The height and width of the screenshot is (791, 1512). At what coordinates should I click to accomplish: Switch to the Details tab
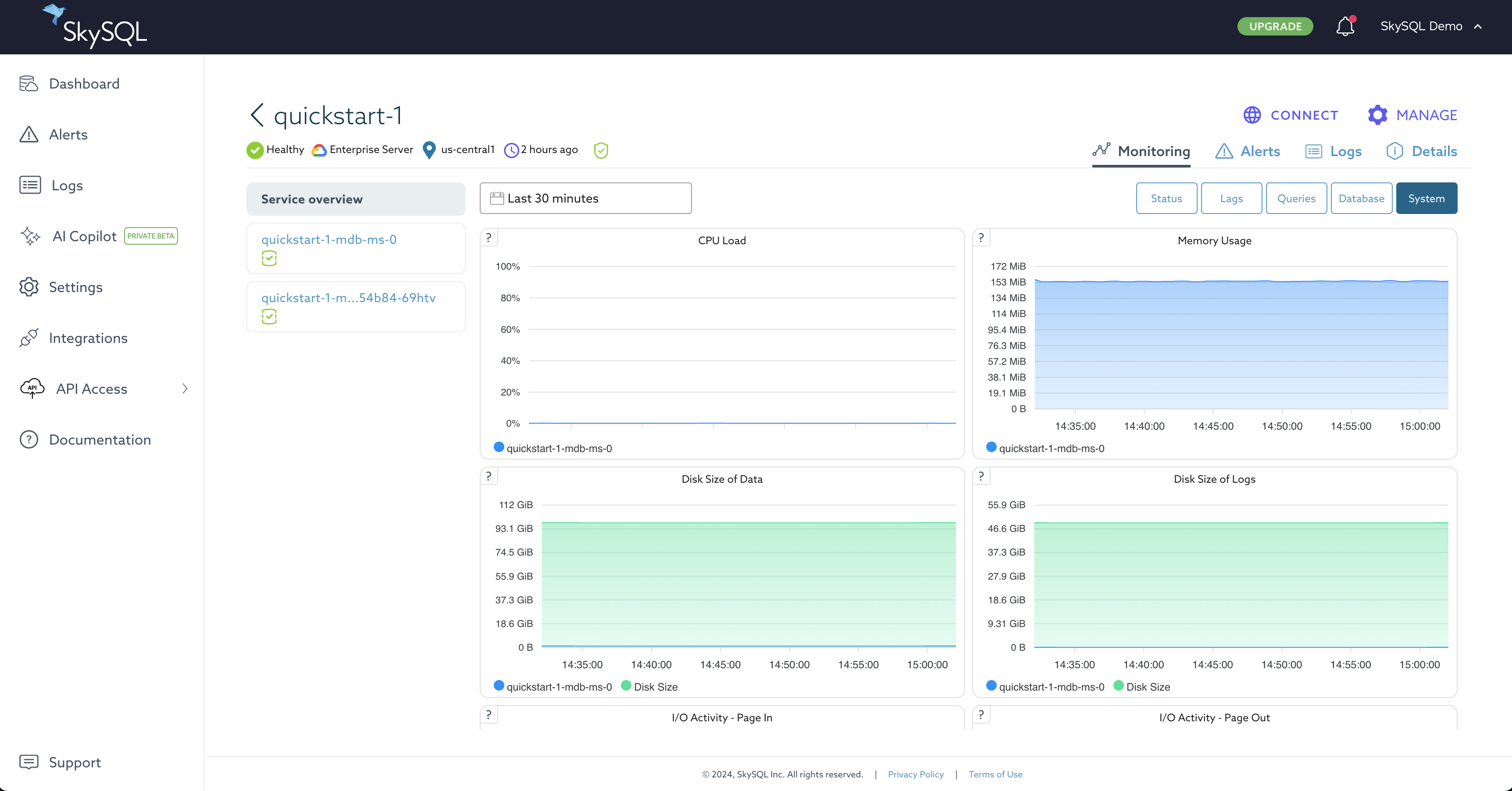(1422, 151)
